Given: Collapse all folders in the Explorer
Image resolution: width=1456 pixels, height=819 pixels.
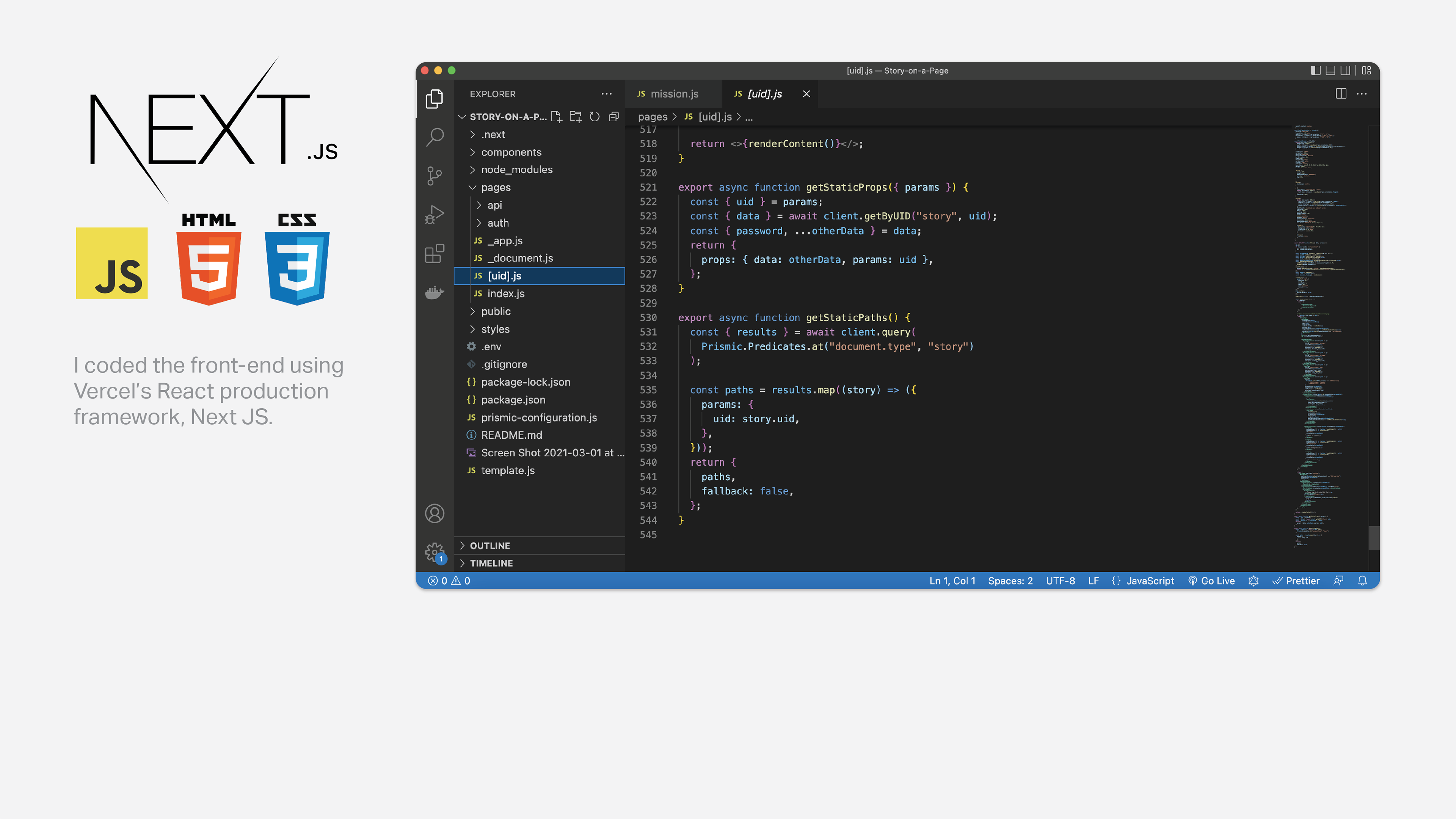Looking at the screenshot, I should tap(614, 116).
